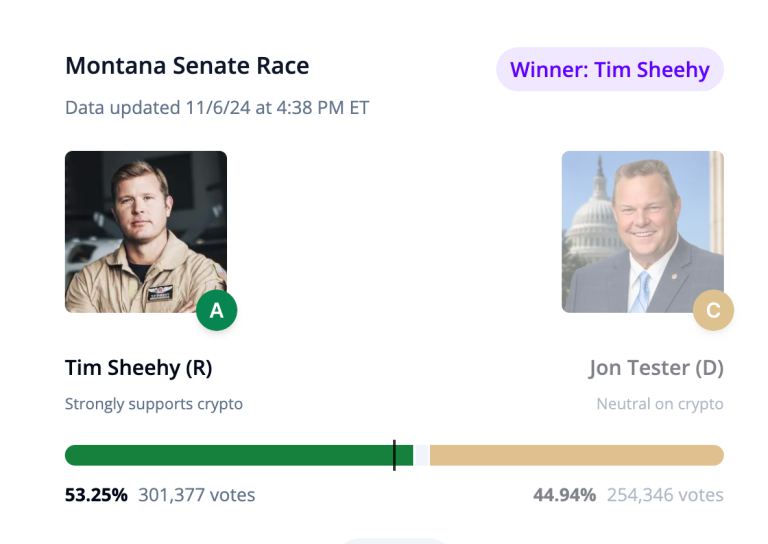This screenshot has width=768, height=544.
Task: Click the Strongly supports crypto label
Action: pyautogui.click(x=154, y=404)
